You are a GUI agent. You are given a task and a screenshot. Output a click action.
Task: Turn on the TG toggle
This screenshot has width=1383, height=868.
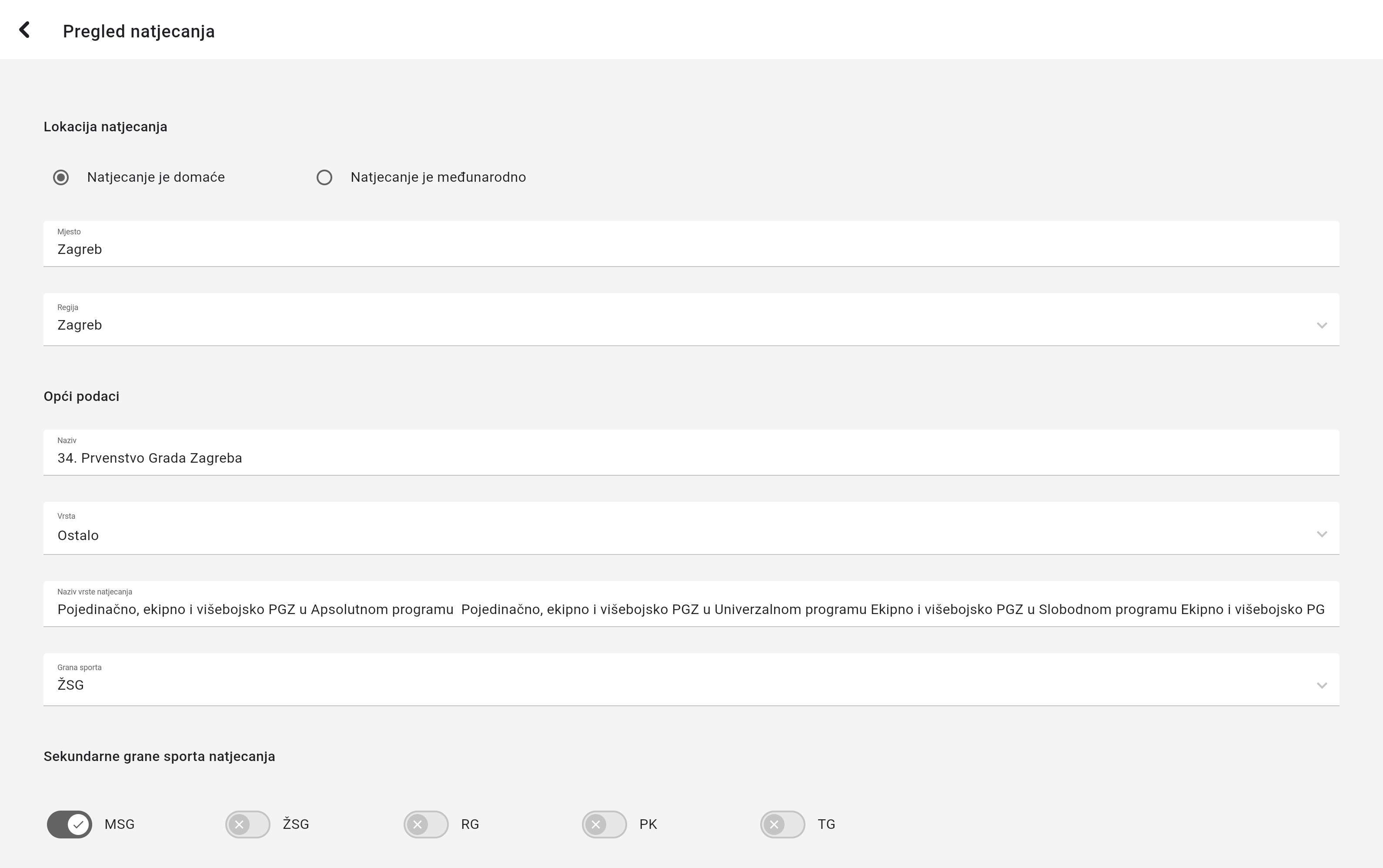(x=782, y=825)
